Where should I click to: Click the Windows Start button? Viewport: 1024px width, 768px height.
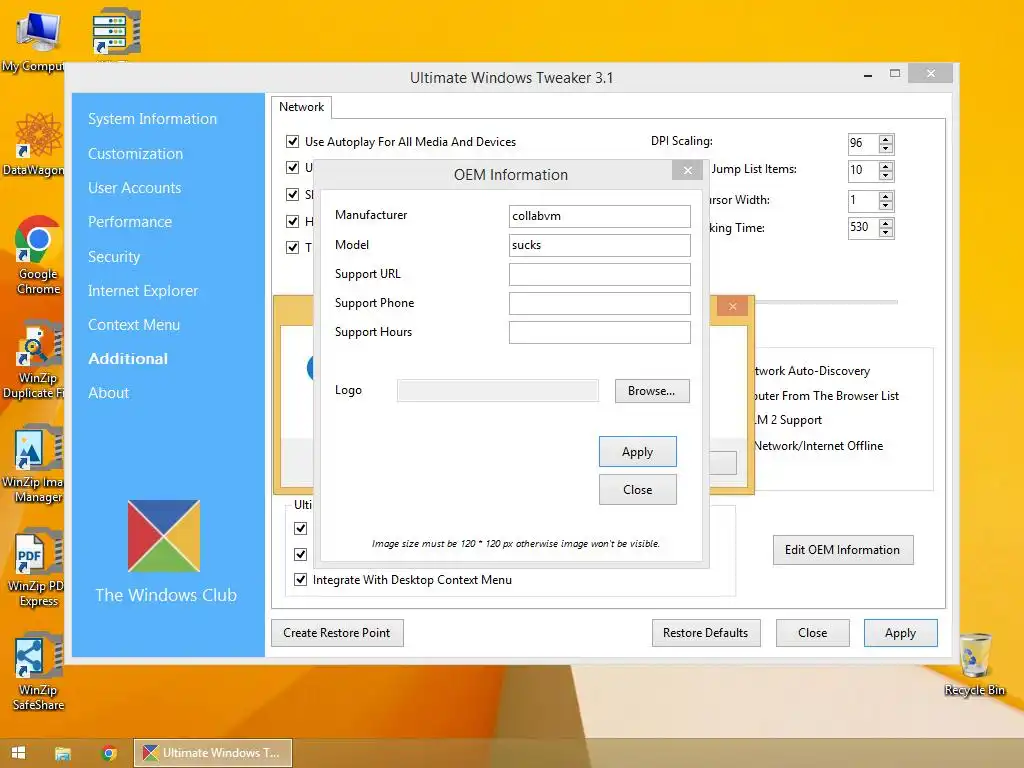click(x=18, y=753)
